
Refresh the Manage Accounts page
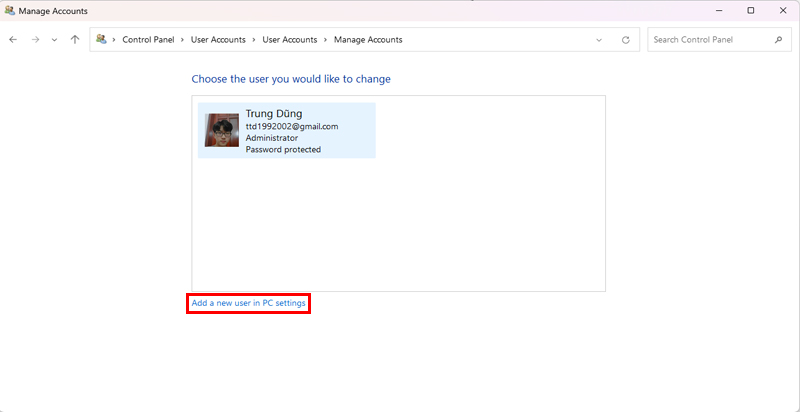626,40
